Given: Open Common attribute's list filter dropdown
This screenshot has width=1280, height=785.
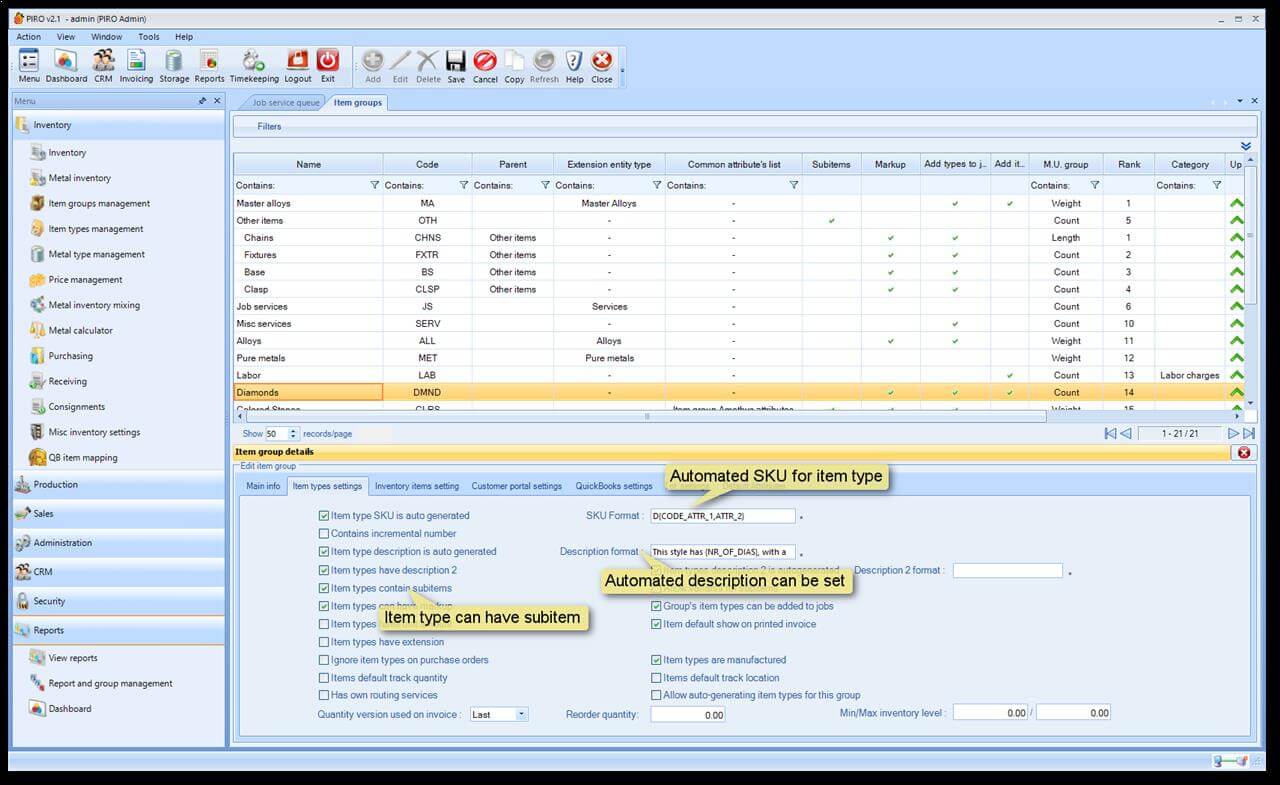Looking at the screenshot, I should tap(793, 185).
